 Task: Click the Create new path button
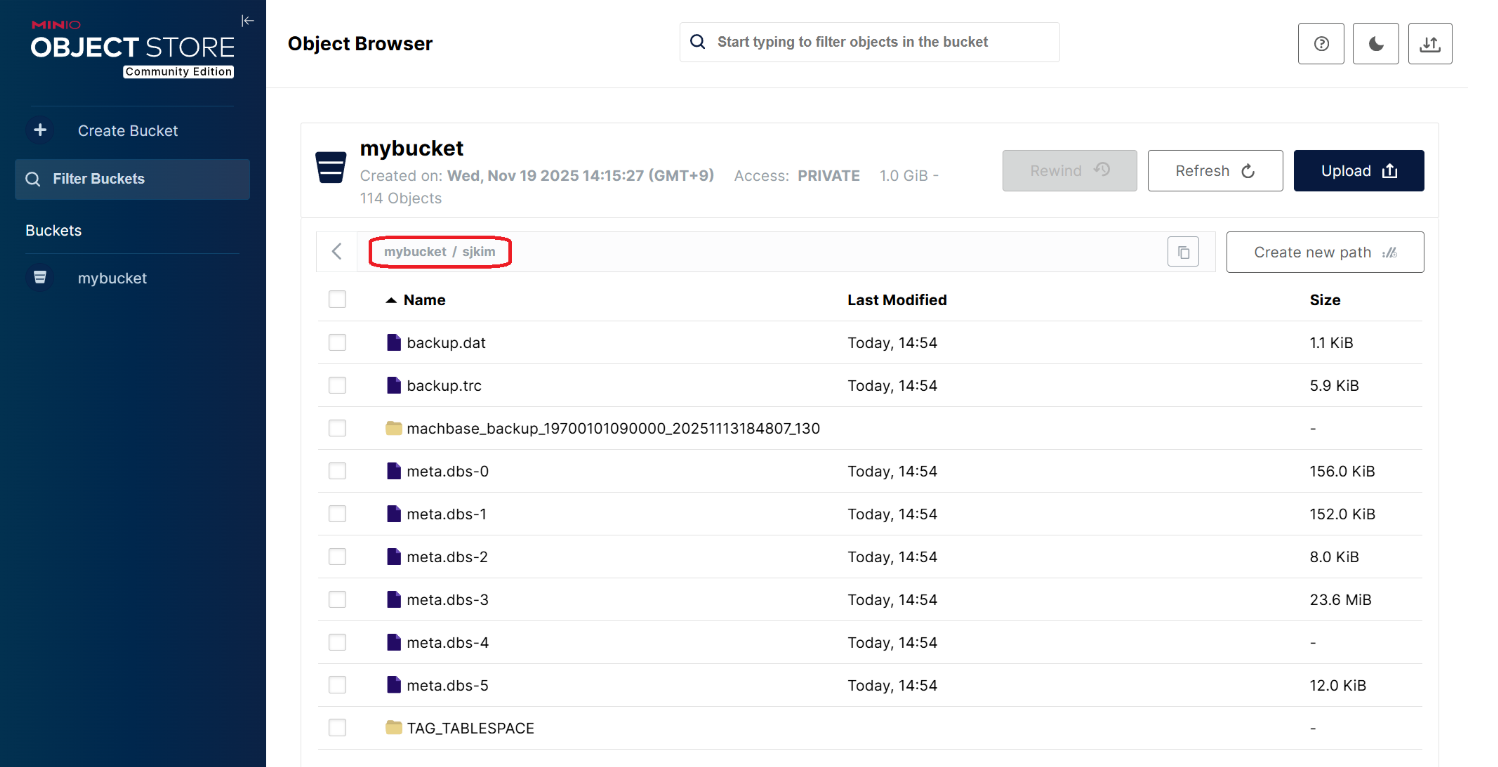(x=1324, y=252)
